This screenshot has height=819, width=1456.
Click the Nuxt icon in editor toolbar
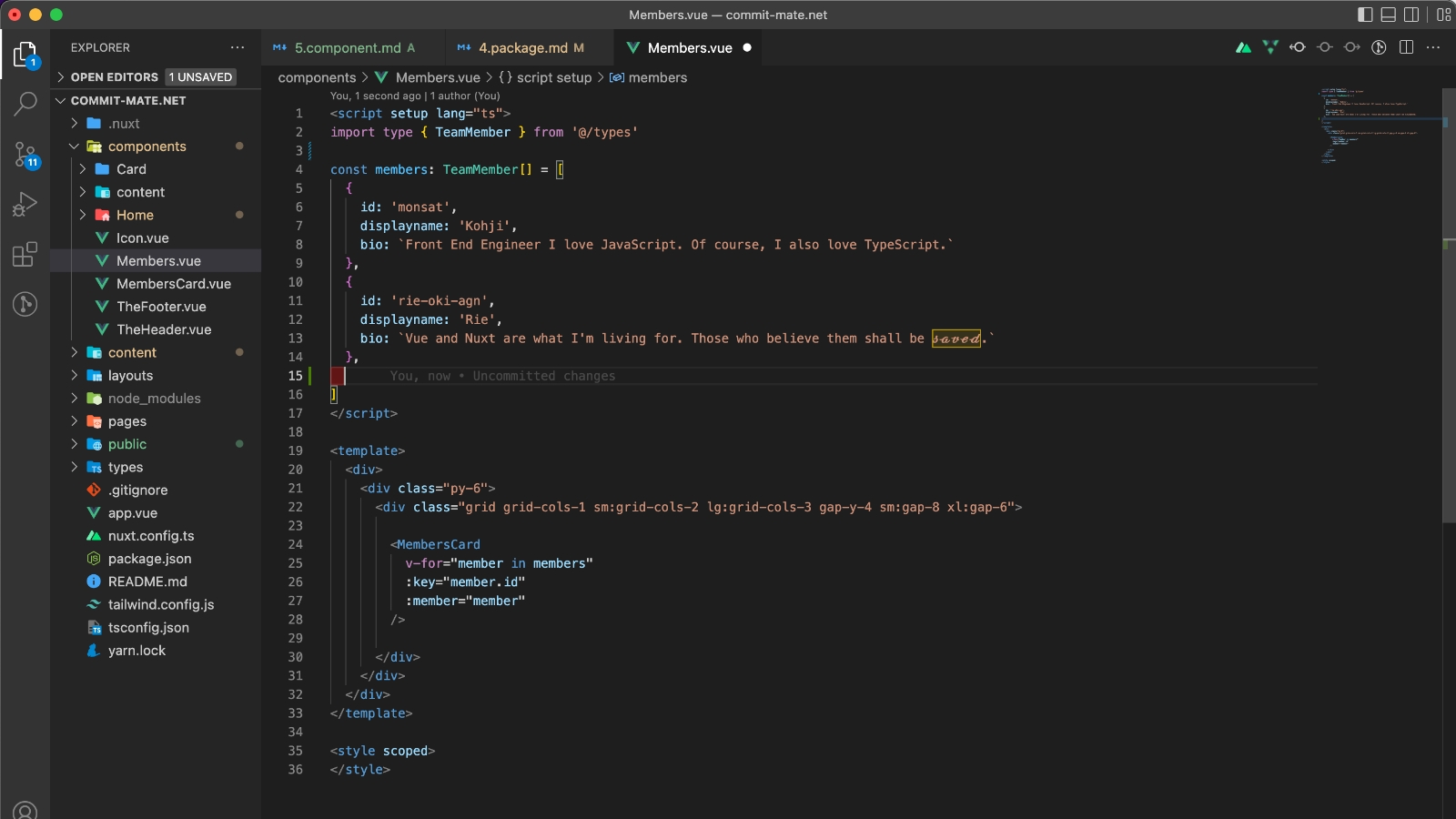(1243, 47)
